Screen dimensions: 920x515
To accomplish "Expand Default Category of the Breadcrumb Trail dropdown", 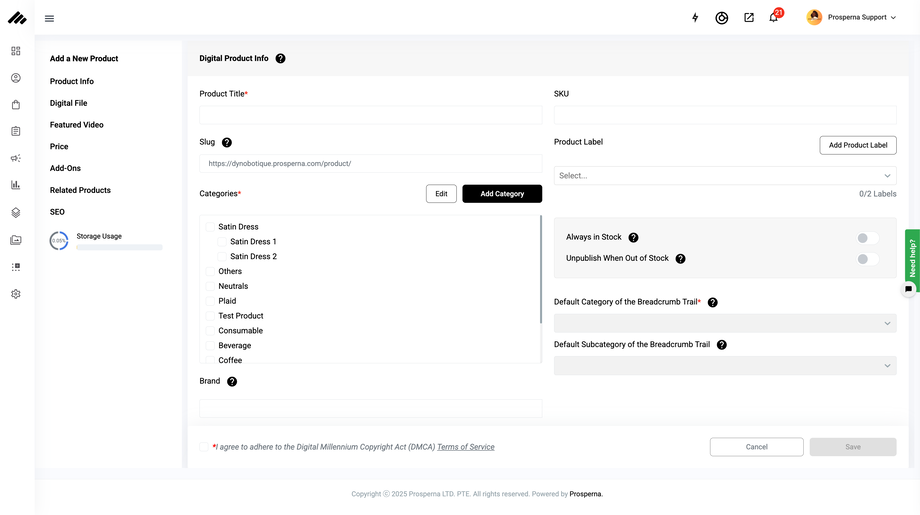I will [x=725, y=323].
